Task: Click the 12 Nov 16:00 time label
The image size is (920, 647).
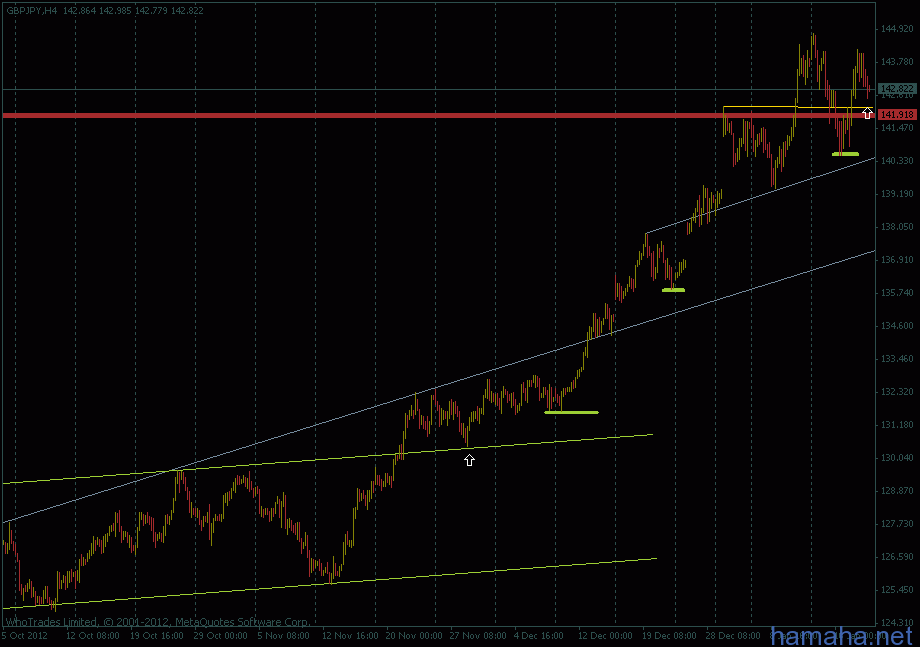Action: (350, 635)
